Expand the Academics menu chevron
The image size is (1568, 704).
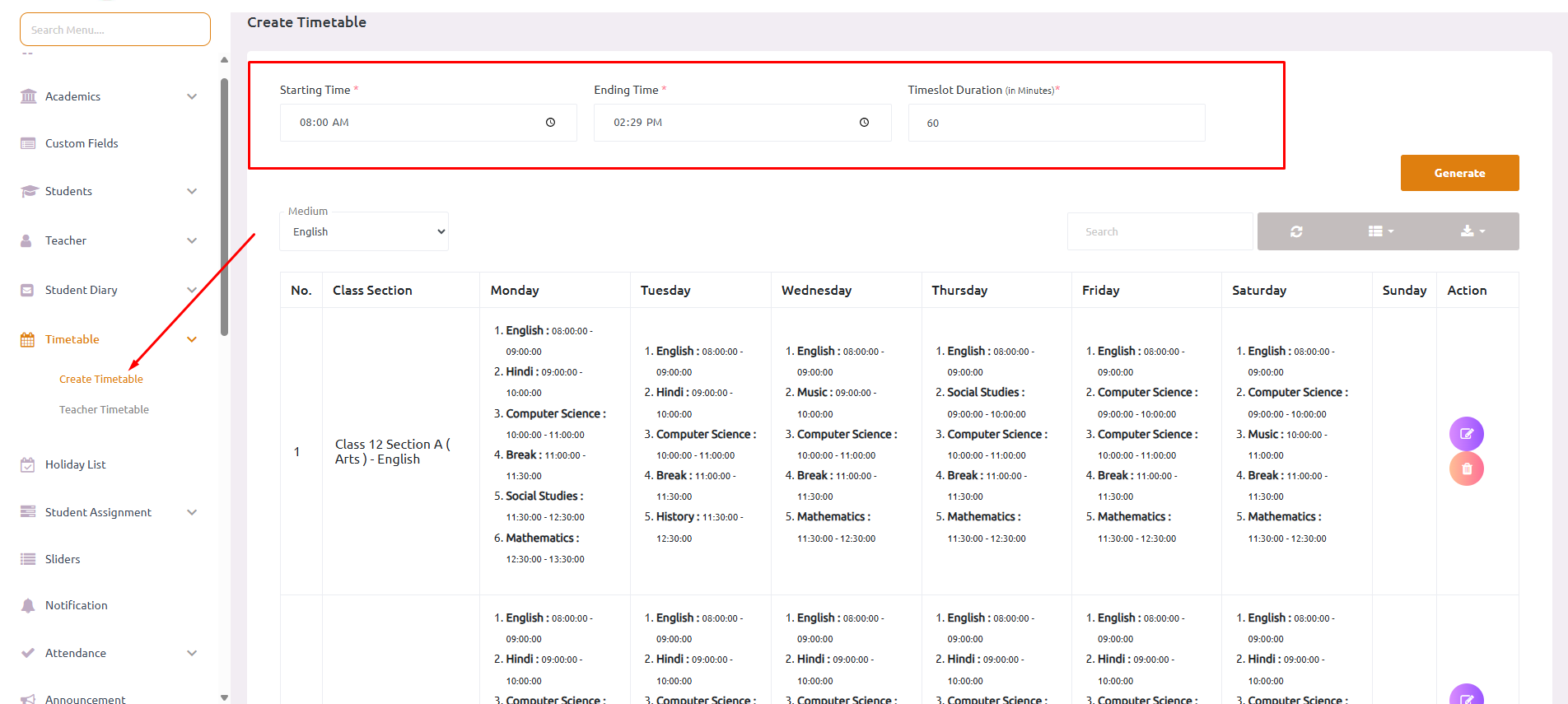[x=192, y=96]
